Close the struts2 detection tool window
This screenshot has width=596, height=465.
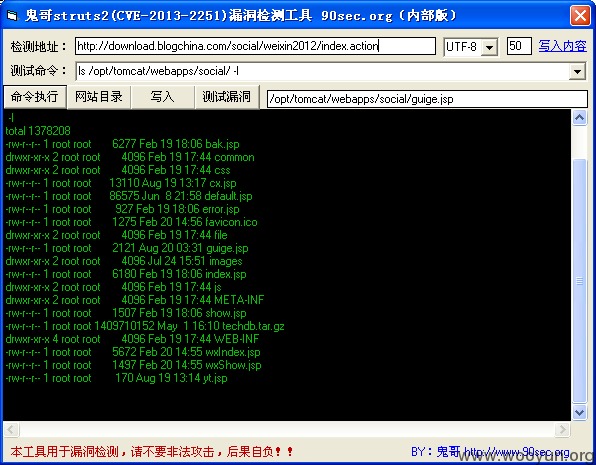point(580,16)
